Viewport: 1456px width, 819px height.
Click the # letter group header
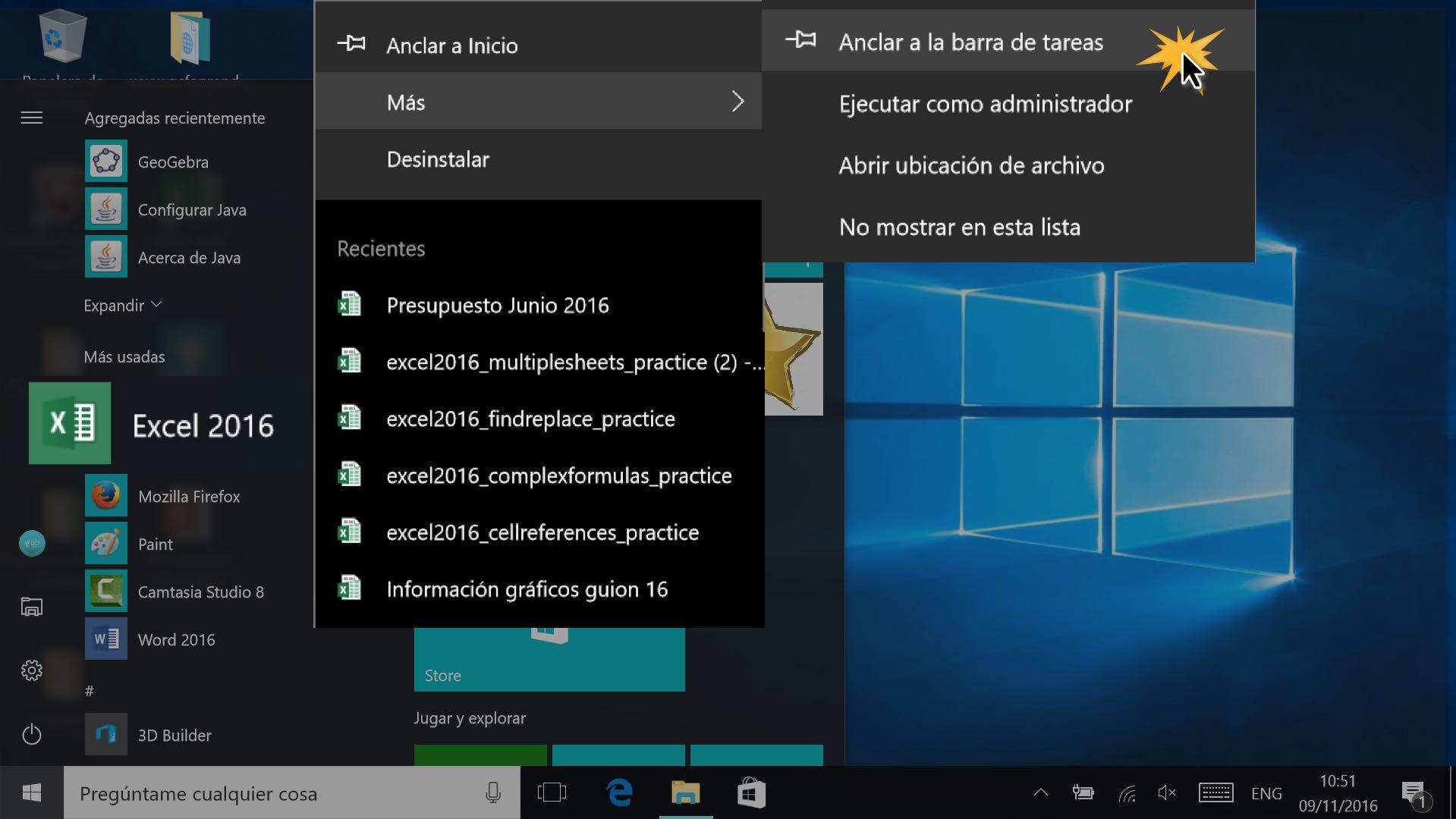90,691
